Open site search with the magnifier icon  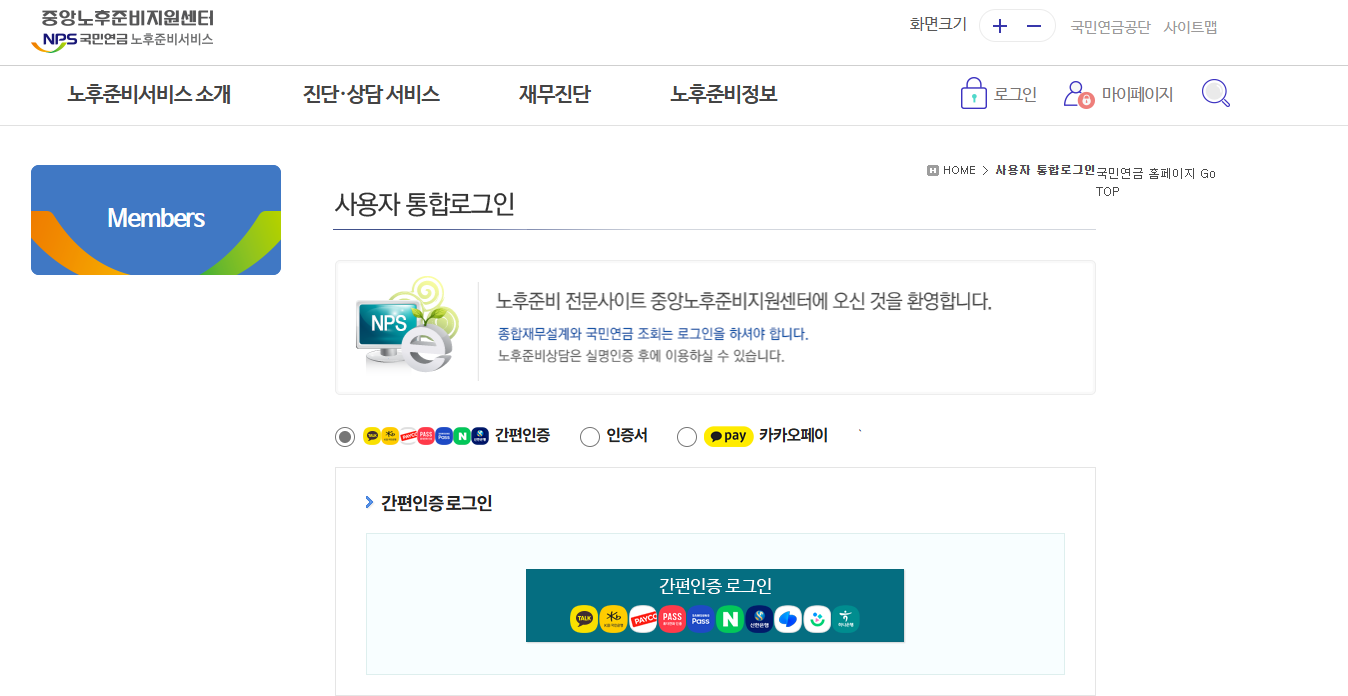click(1215, 92)
